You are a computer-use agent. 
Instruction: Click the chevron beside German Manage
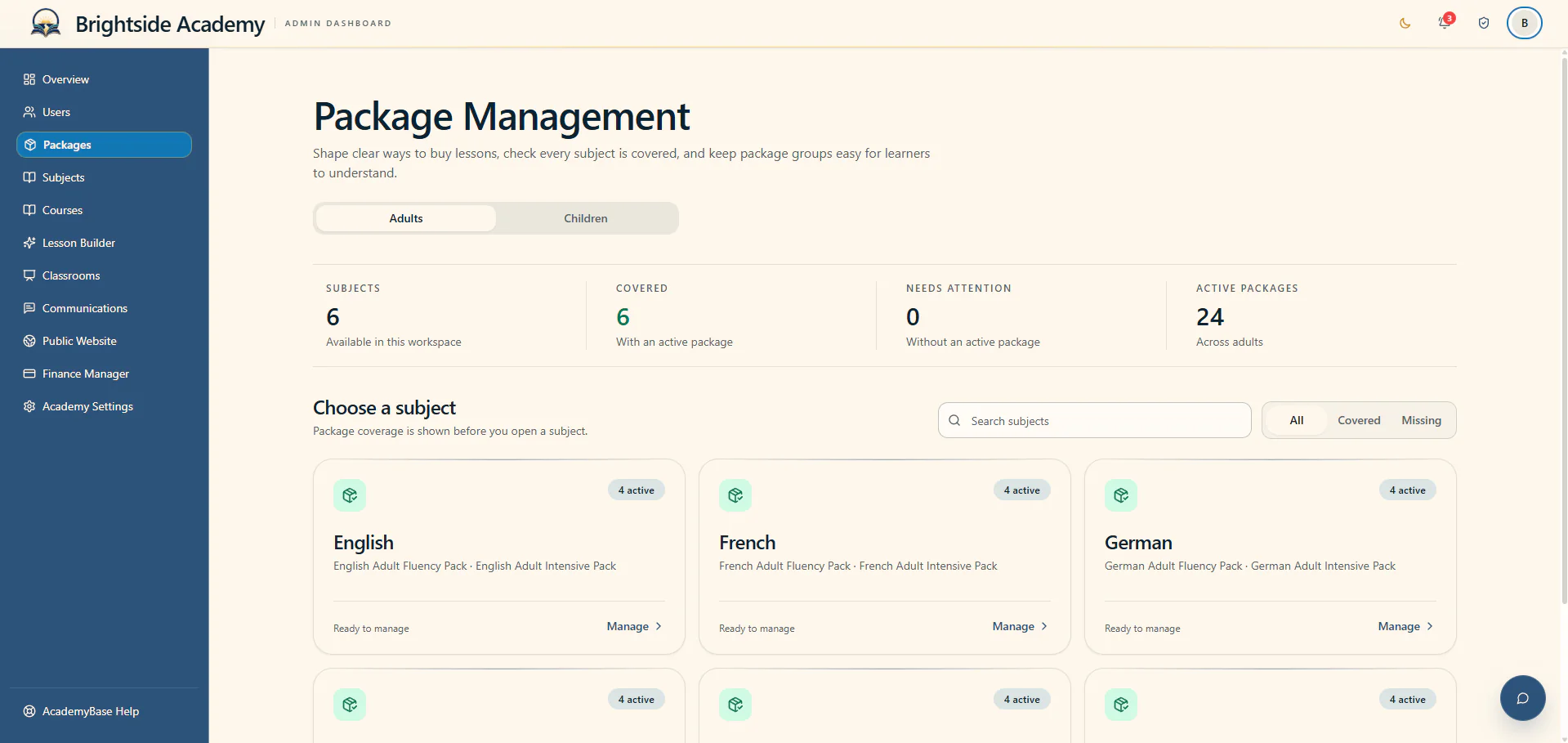tap(1430, 626)
